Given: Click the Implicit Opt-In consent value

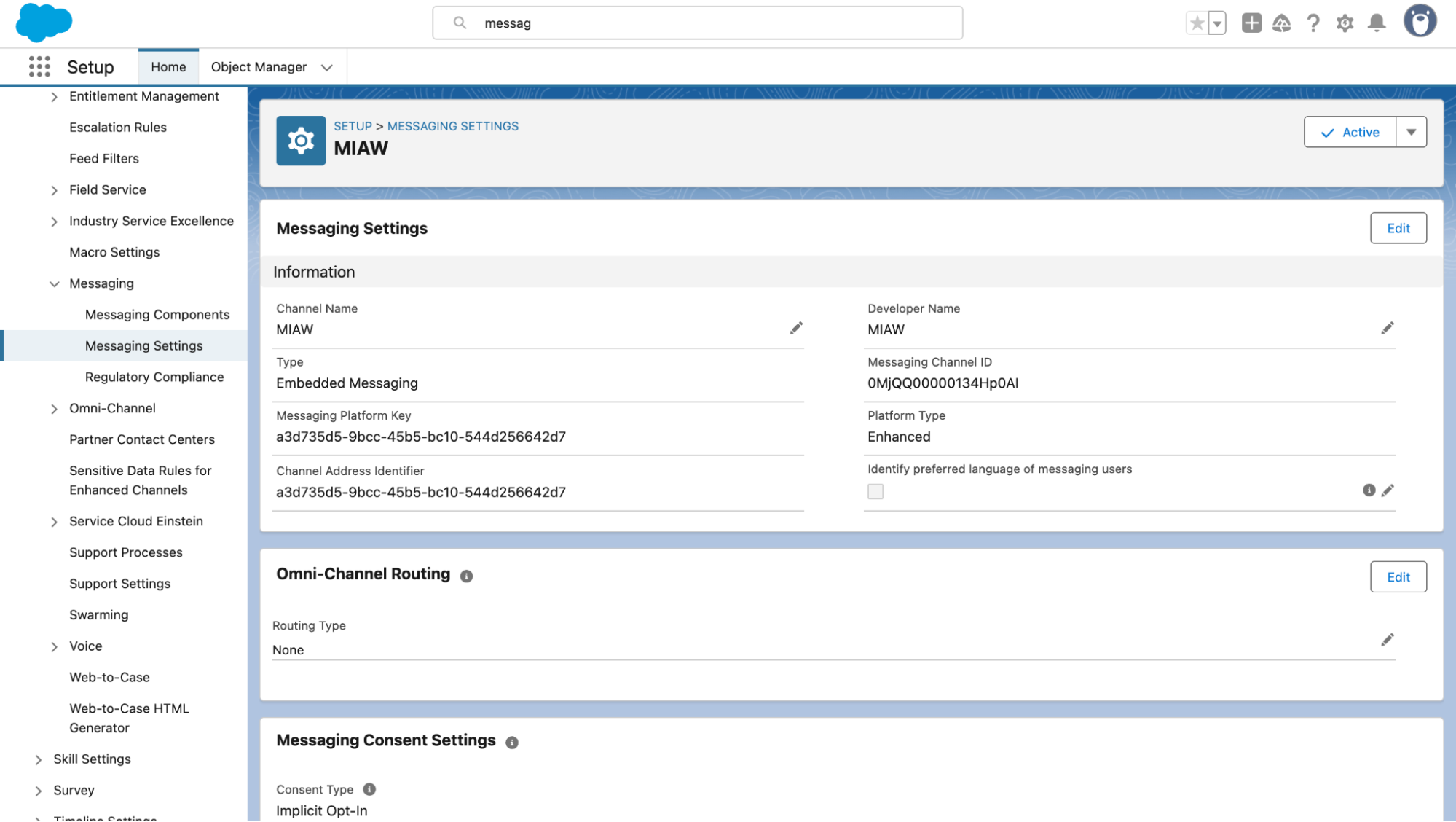Looking at the screenshot, I should point(321,811).
